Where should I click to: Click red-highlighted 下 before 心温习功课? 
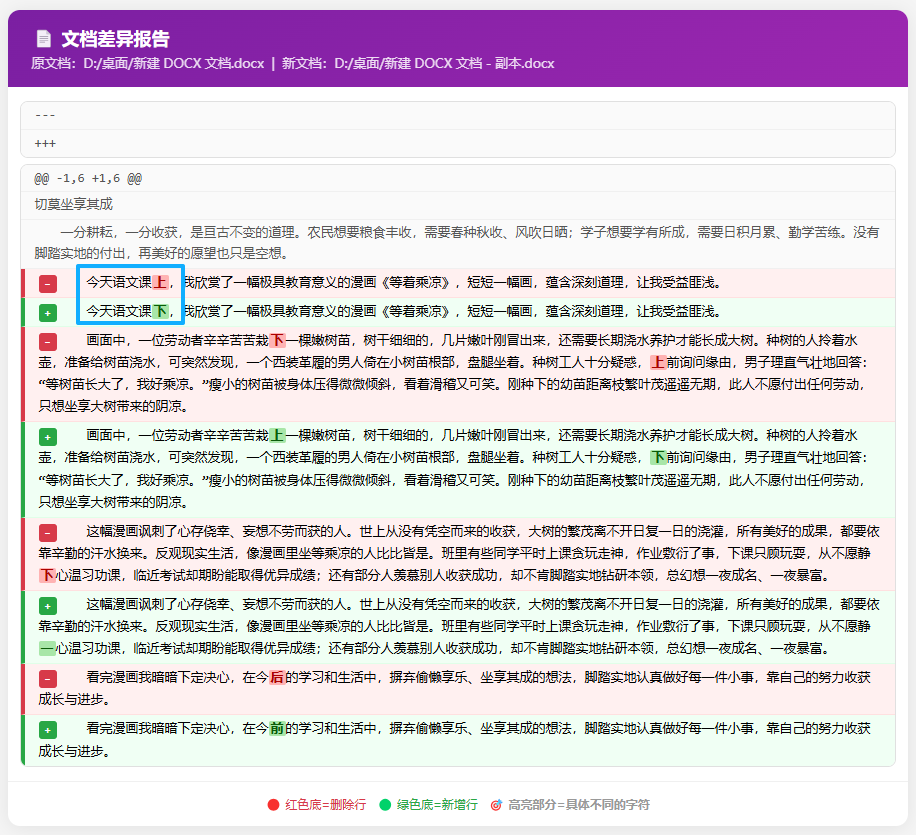[x=47, y=576]
